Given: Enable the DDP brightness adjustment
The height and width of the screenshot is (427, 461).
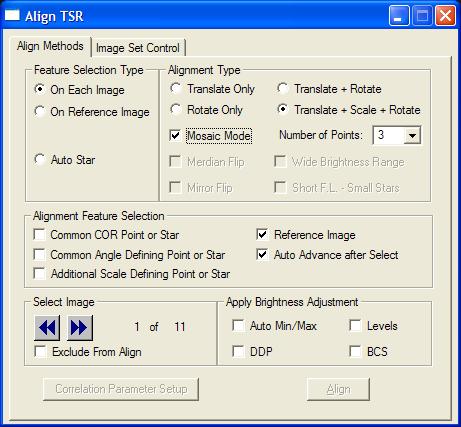Looking at the screenshot, I should (x=238, y=351).
